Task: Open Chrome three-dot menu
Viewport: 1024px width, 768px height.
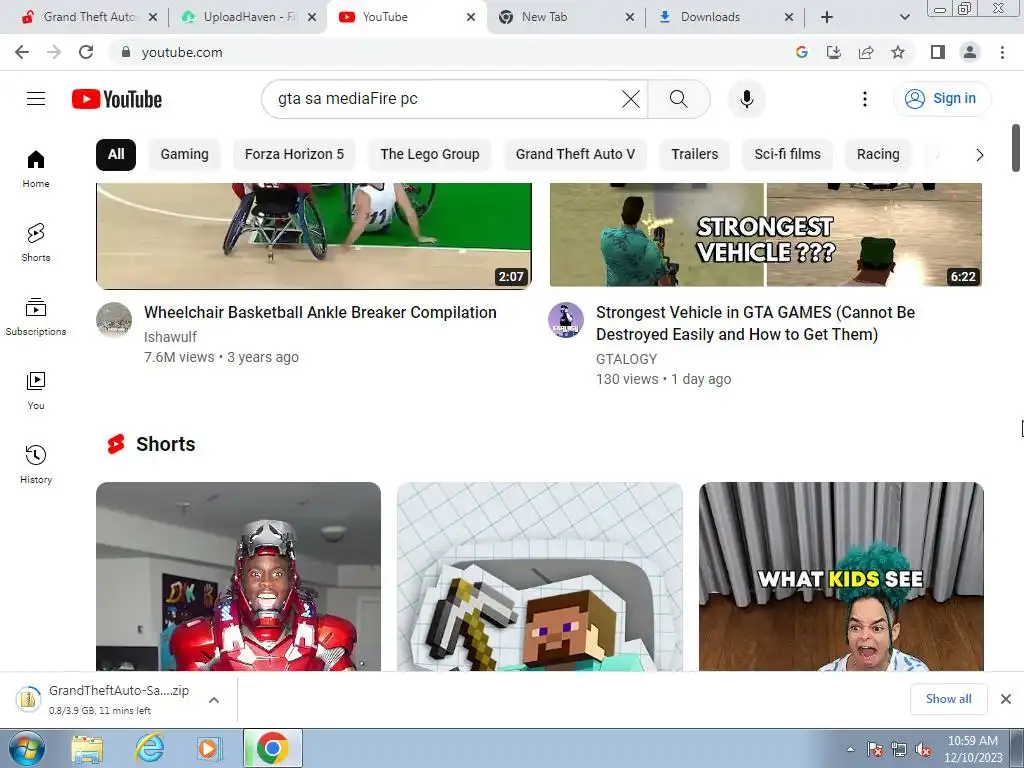Action: pos(1002,52)
